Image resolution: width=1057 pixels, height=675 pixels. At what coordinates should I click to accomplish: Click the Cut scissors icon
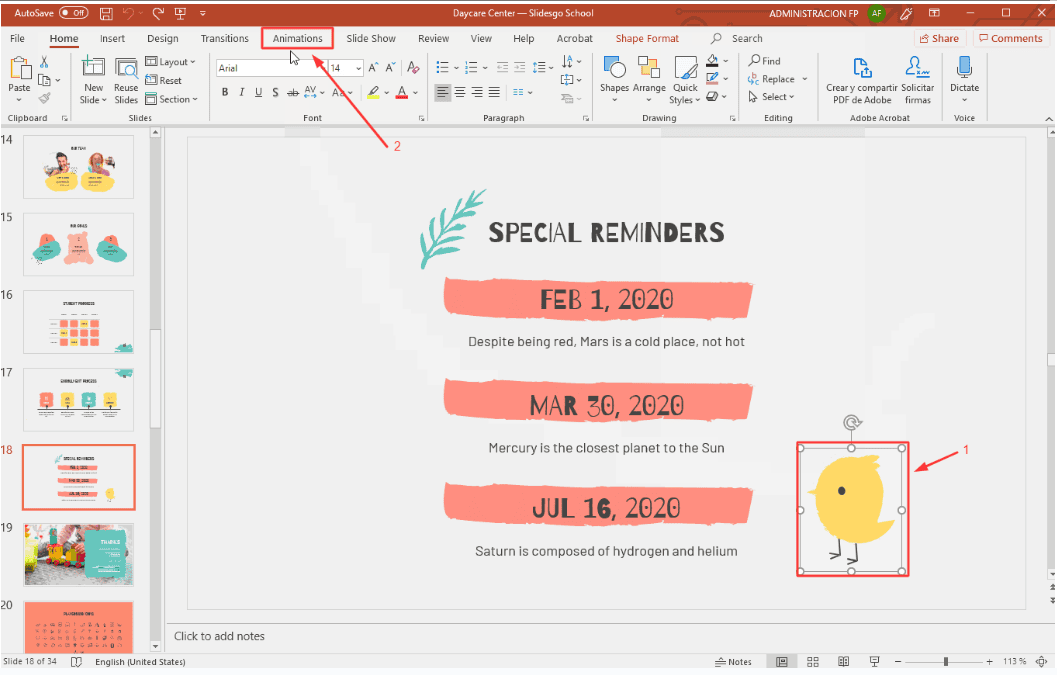click(x=44, y=62)
